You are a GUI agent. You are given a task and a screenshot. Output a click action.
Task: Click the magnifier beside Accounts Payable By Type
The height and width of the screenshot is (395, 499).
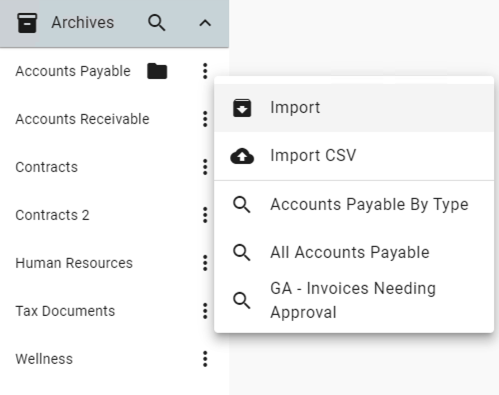tap(242, 205)
